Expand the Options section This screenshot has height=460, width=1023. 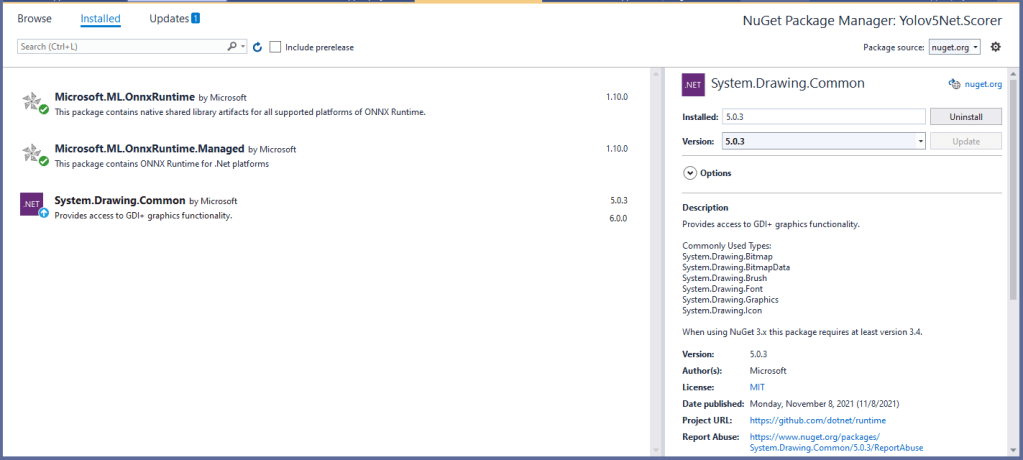click(x=689, y=173)
